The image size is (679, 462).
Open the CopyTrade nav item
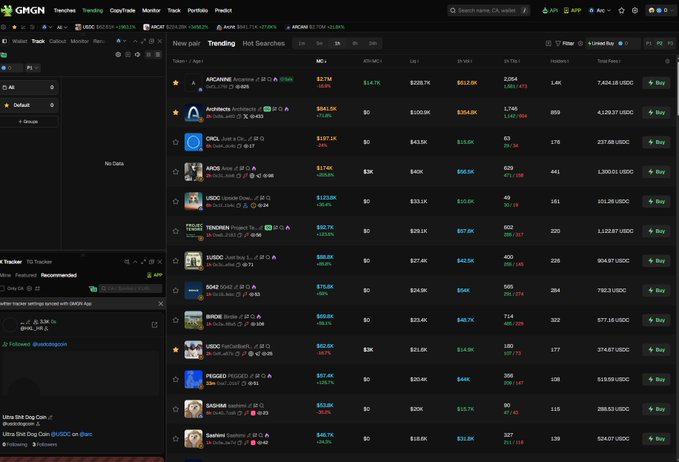click(123, 10)
